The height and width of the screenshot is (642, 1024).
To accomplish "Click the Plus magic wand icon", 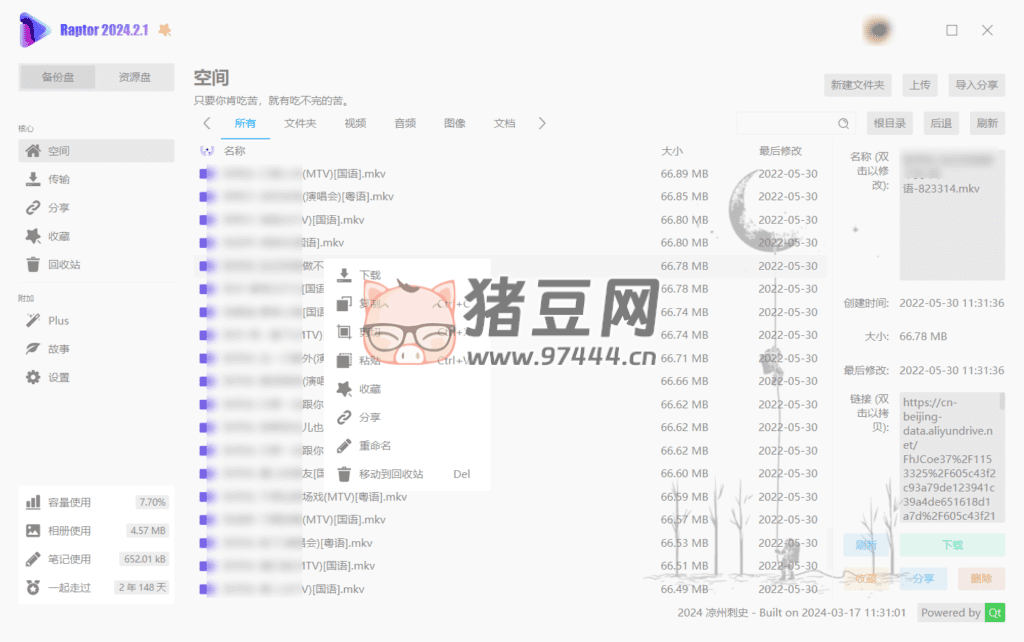I will (x=33, y=321).
